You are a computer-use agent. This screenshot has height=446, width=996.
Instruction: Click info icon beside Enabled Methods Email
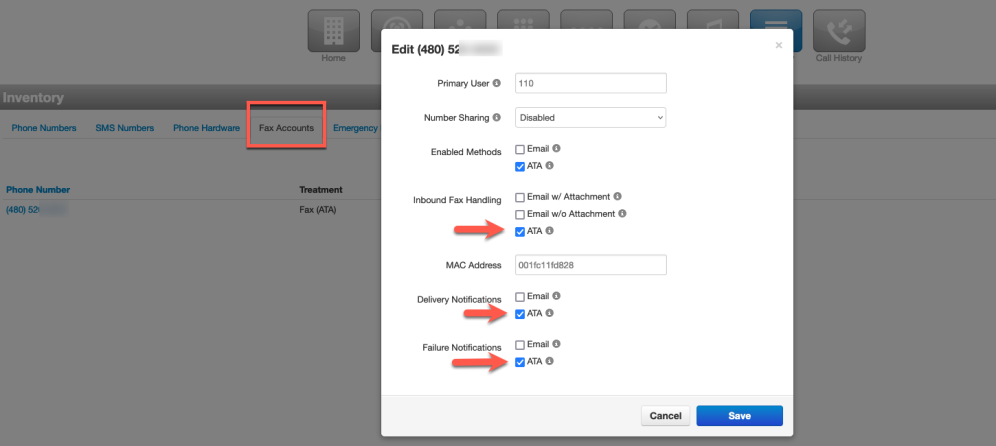pyautogui.click(x=556, y=149)
